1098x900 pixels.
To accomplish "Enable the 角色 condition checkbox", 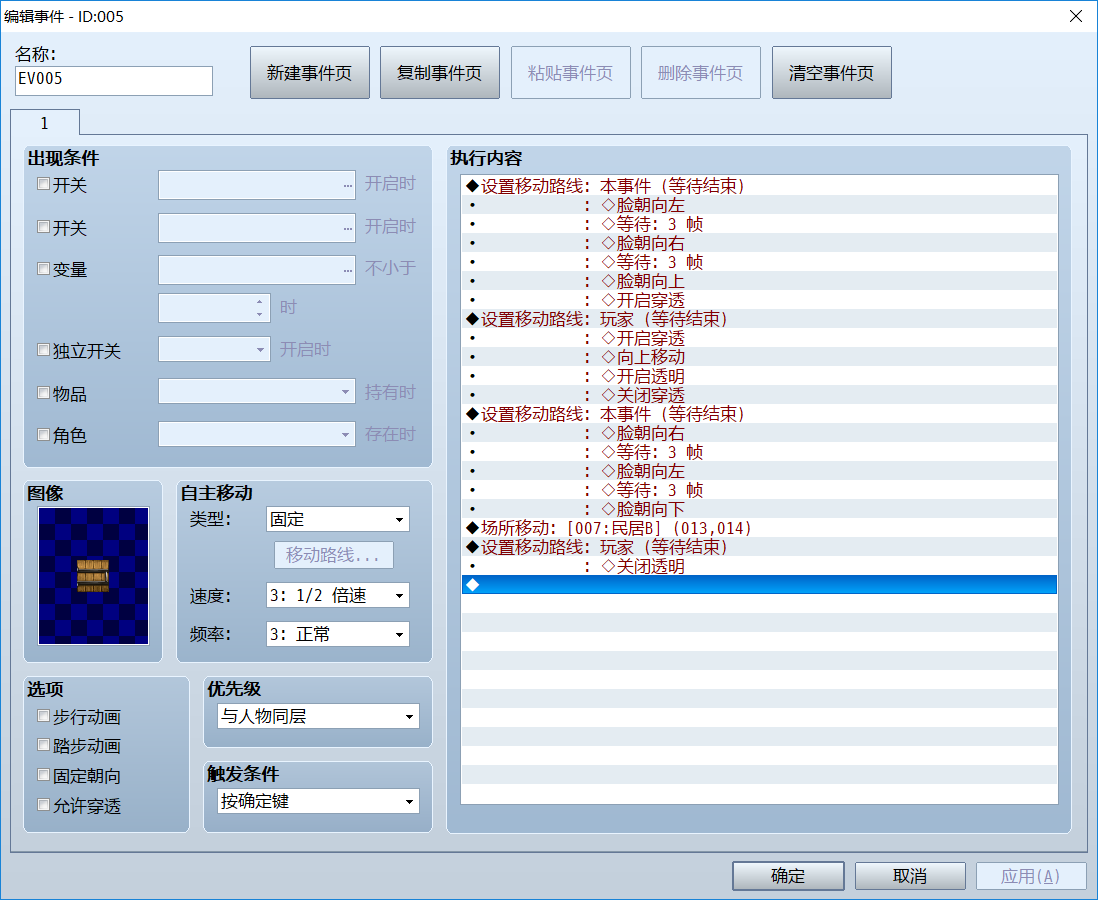I will click(x=43, y=435).
